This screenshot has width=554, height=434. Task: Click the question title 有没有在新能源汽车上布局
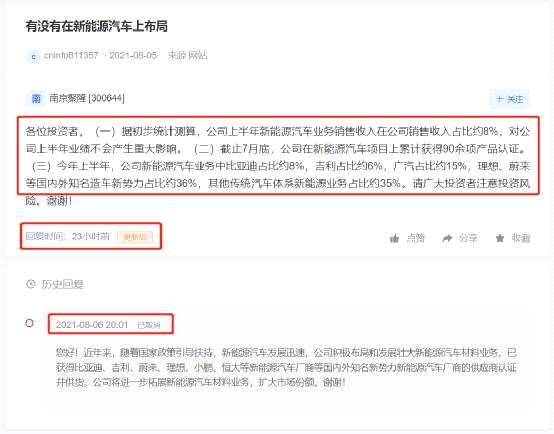[96, 27]
